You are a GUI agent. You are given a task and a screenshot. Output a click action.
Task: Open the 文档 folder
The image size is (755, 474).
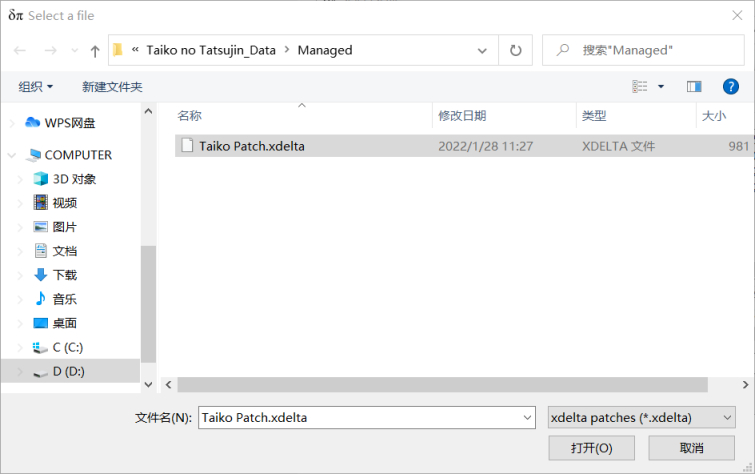click(x=65, y=251)
